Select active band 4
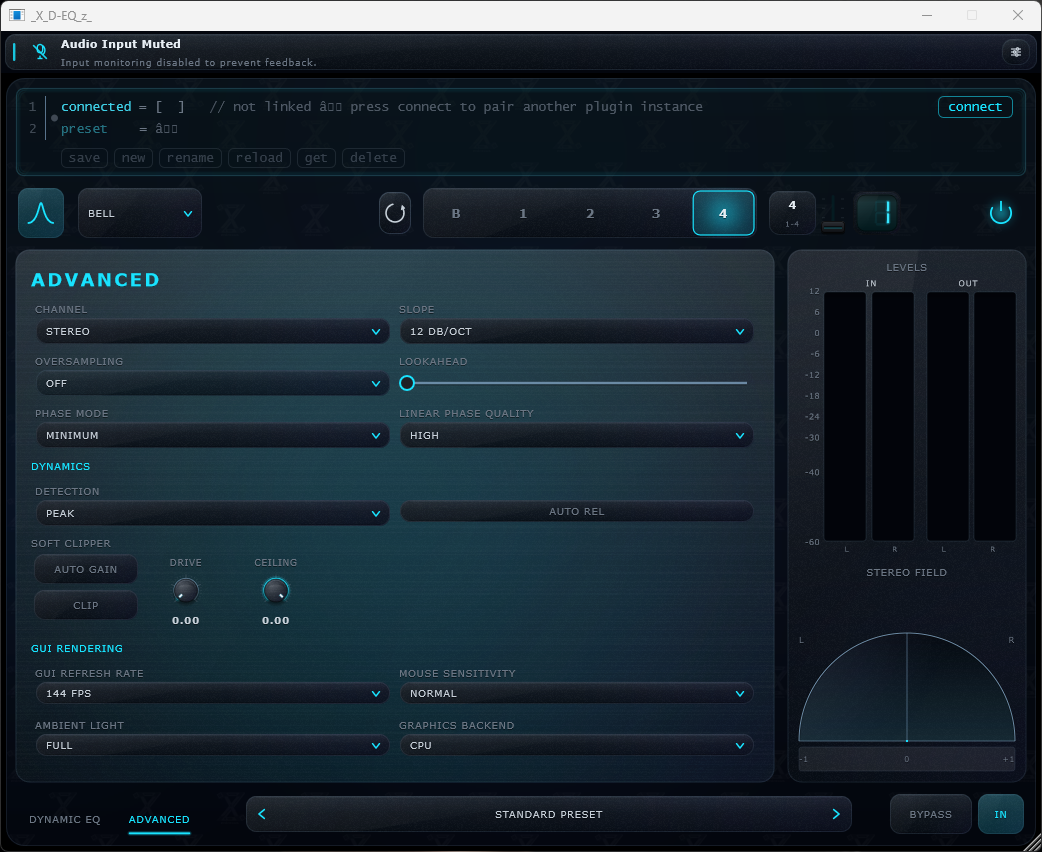The image size is (1042, 852). tap(724, 213)
